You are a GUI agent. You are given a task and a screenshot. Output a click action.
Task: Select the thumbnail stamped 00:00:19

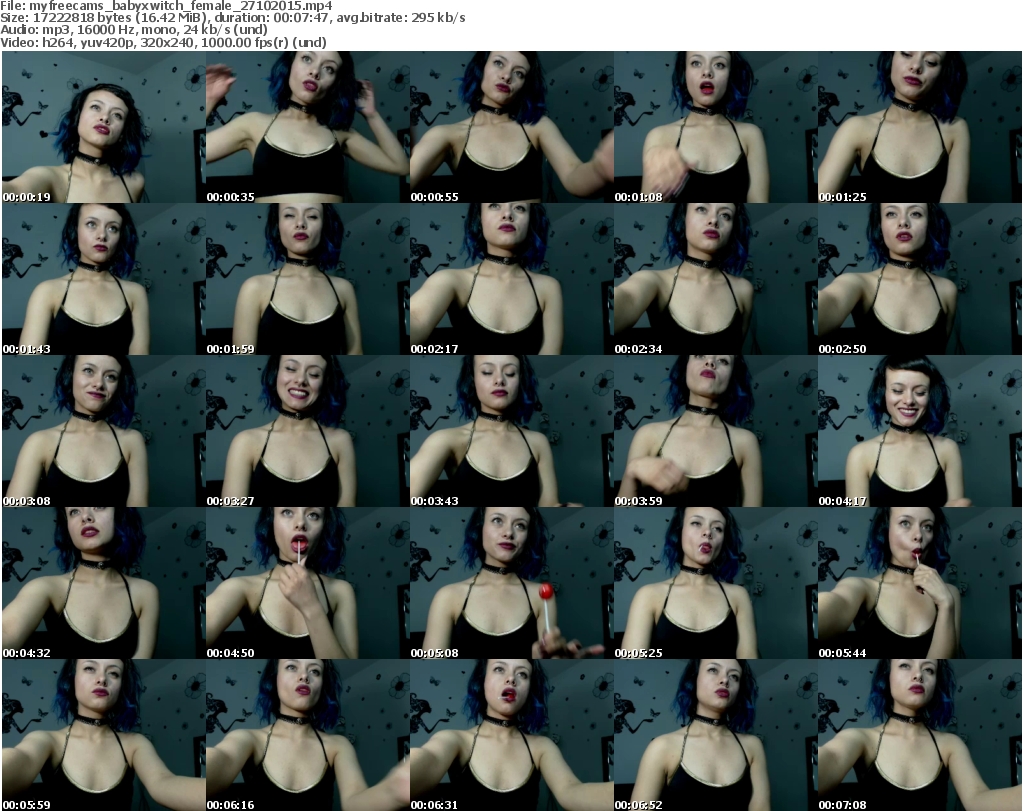pos(104,127)
